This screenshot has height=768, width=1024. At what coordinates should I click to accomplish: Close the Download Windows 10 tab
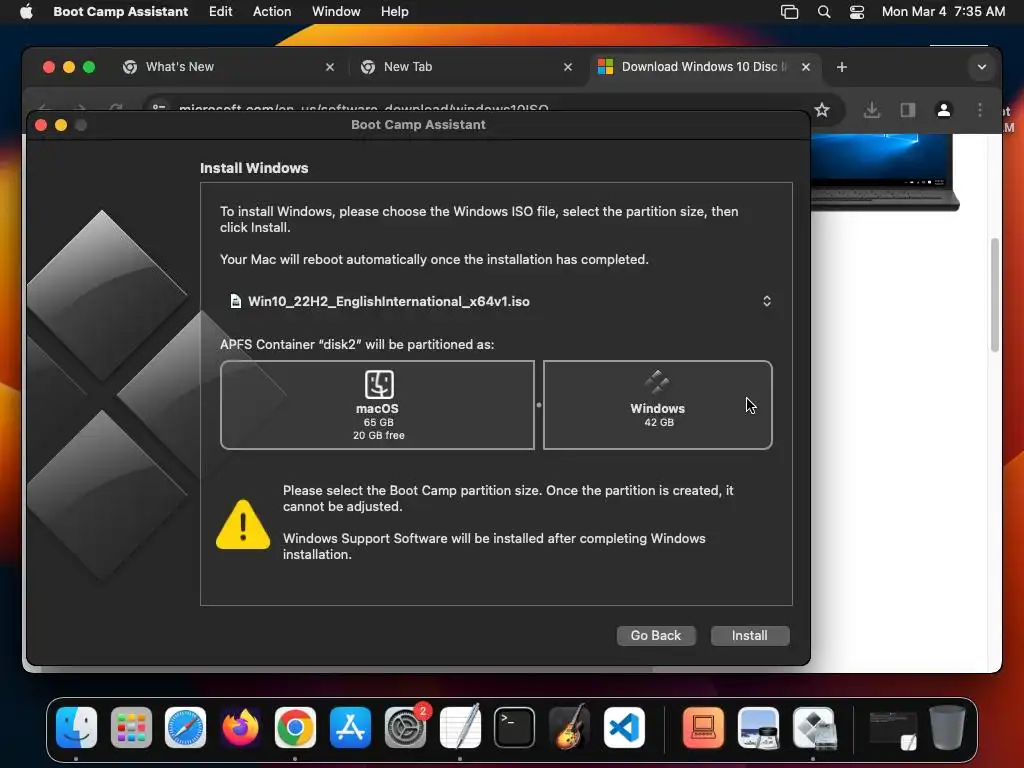pos(806,67)
